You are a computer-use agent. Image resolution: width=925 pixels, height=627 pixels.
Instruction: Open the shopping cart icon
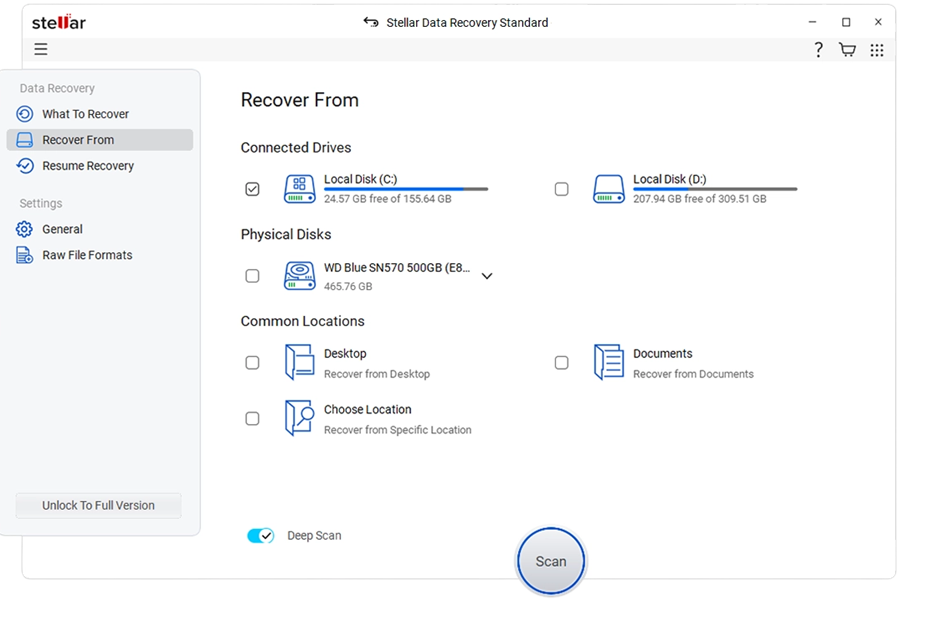(847, 50)
